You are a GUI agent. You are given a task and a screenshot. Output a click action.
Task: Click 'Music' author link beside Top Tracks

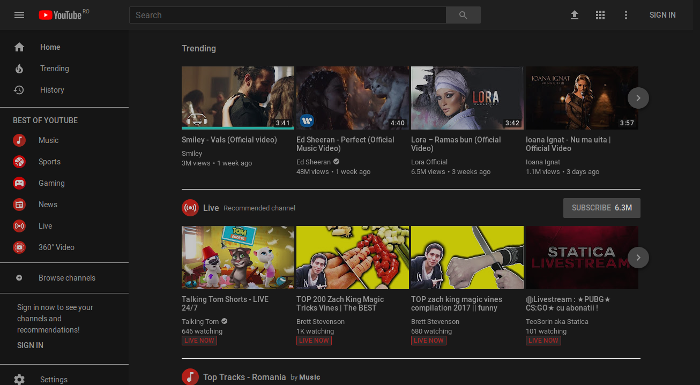(309, 377)
